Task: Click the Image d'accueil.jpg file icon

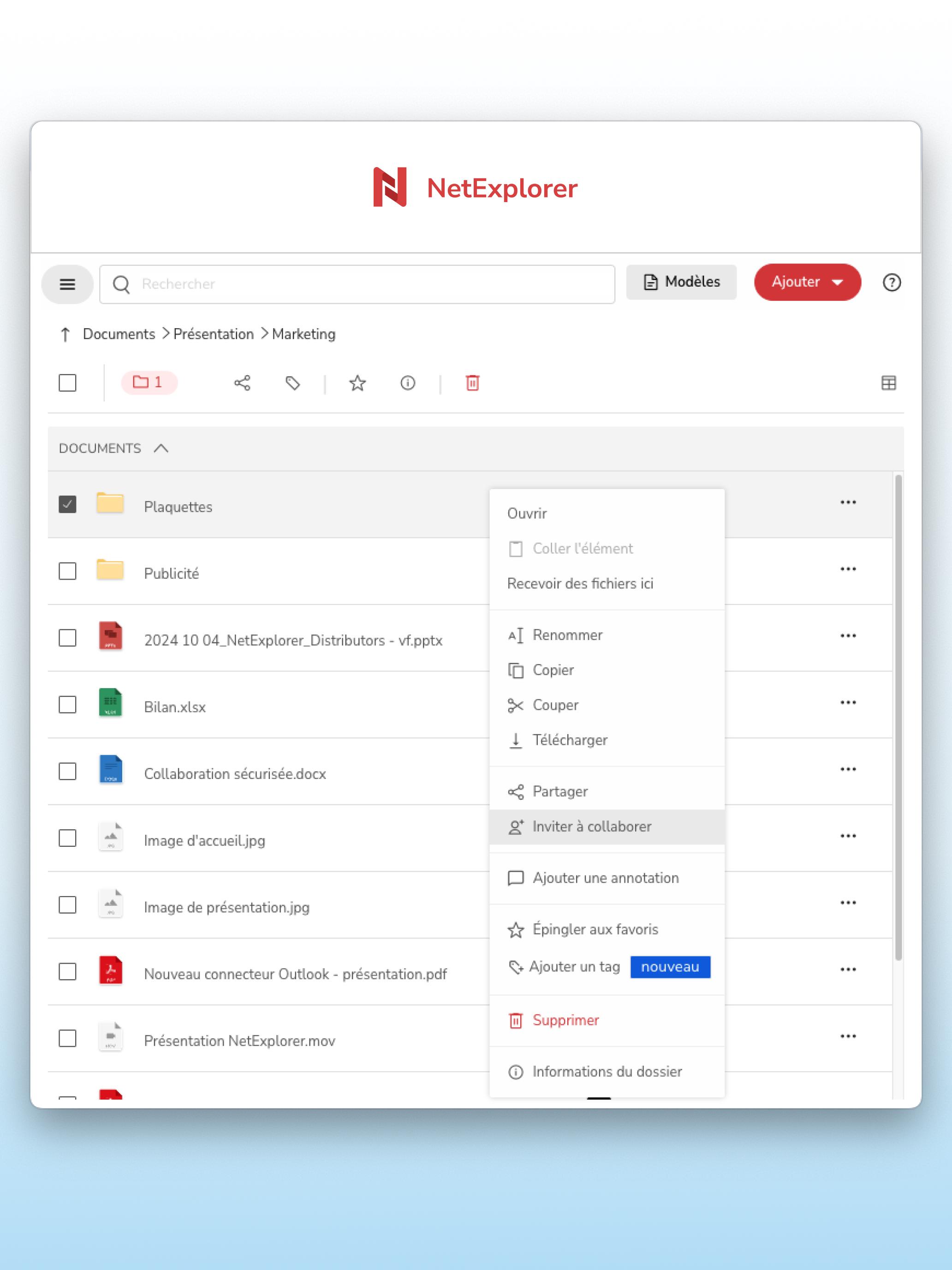Action: [110, 836]
